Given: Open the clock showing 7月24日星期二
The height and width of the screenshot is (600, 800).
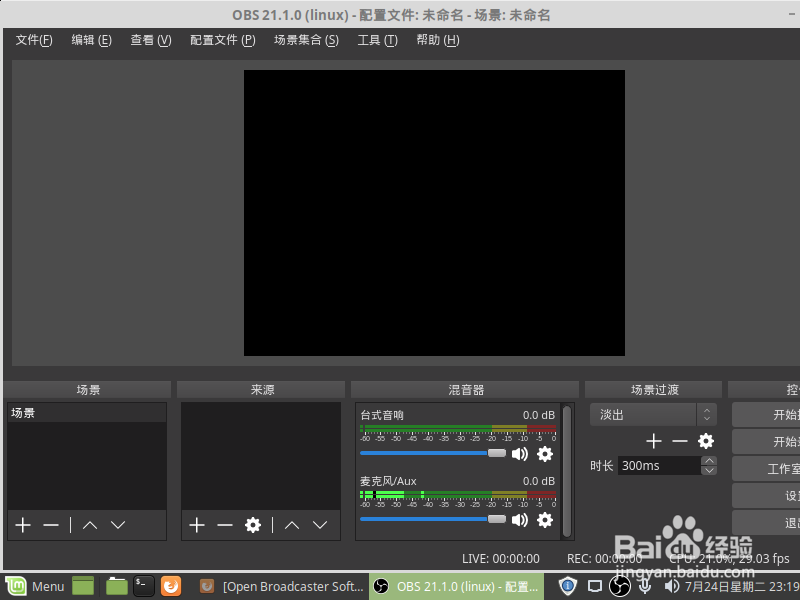Looking at the screenshot, I should point(742,586).
